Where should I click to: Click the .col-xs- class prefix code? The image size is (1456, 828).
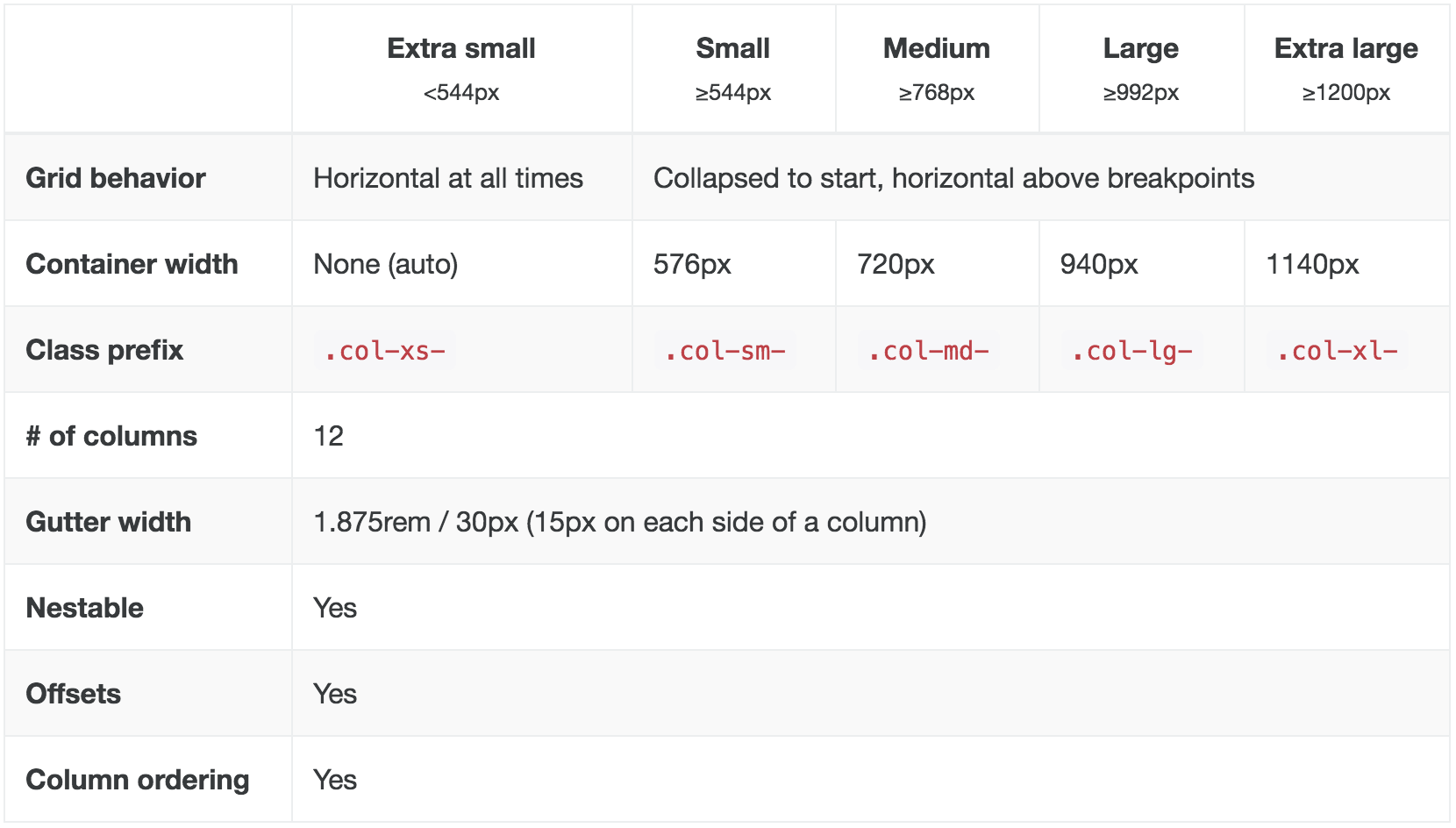pyautogui.click(x=384, y=351)
